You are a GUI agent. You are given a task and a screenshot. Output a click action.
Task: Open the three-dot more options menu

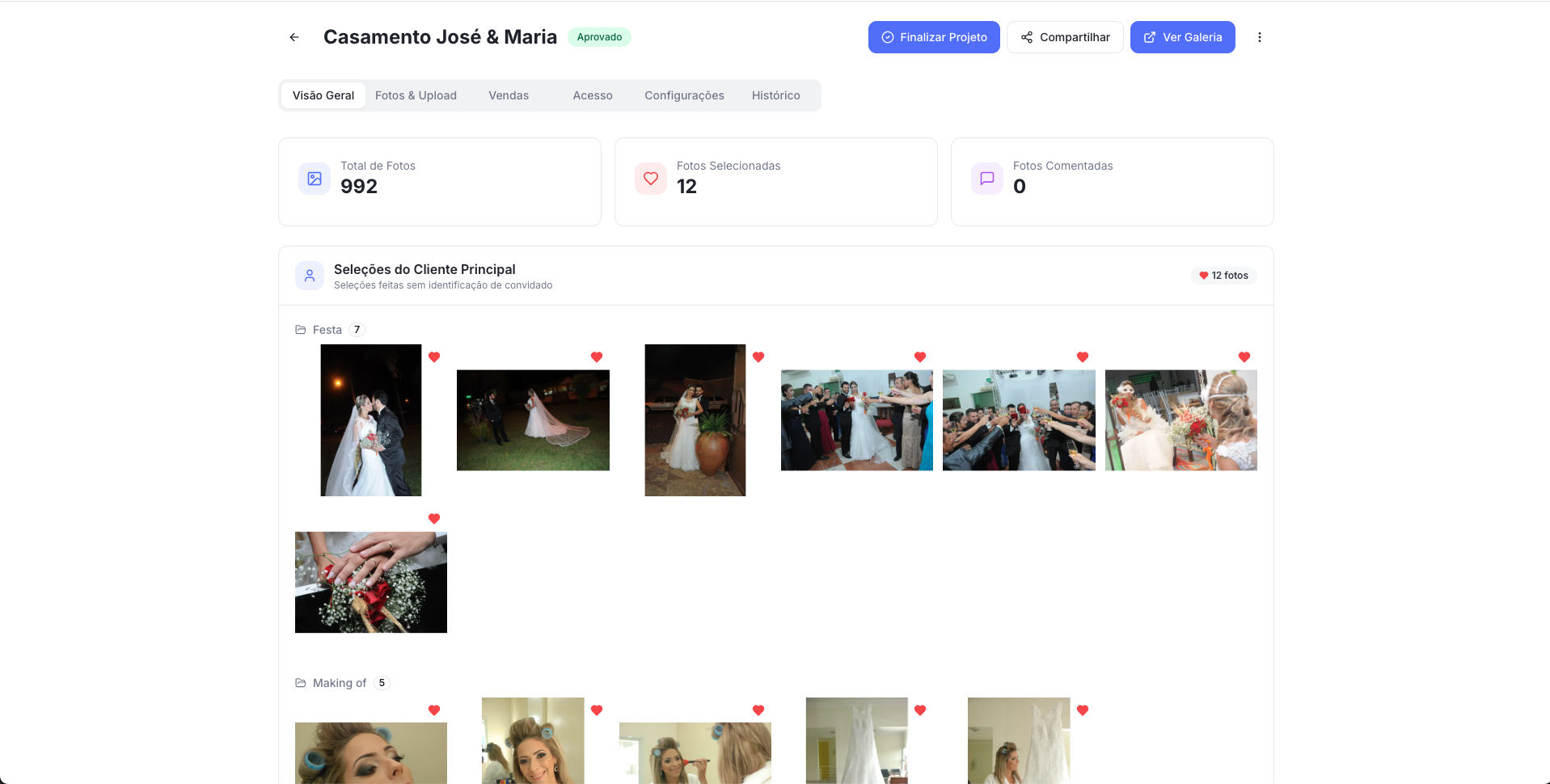tap(1259, 37)
